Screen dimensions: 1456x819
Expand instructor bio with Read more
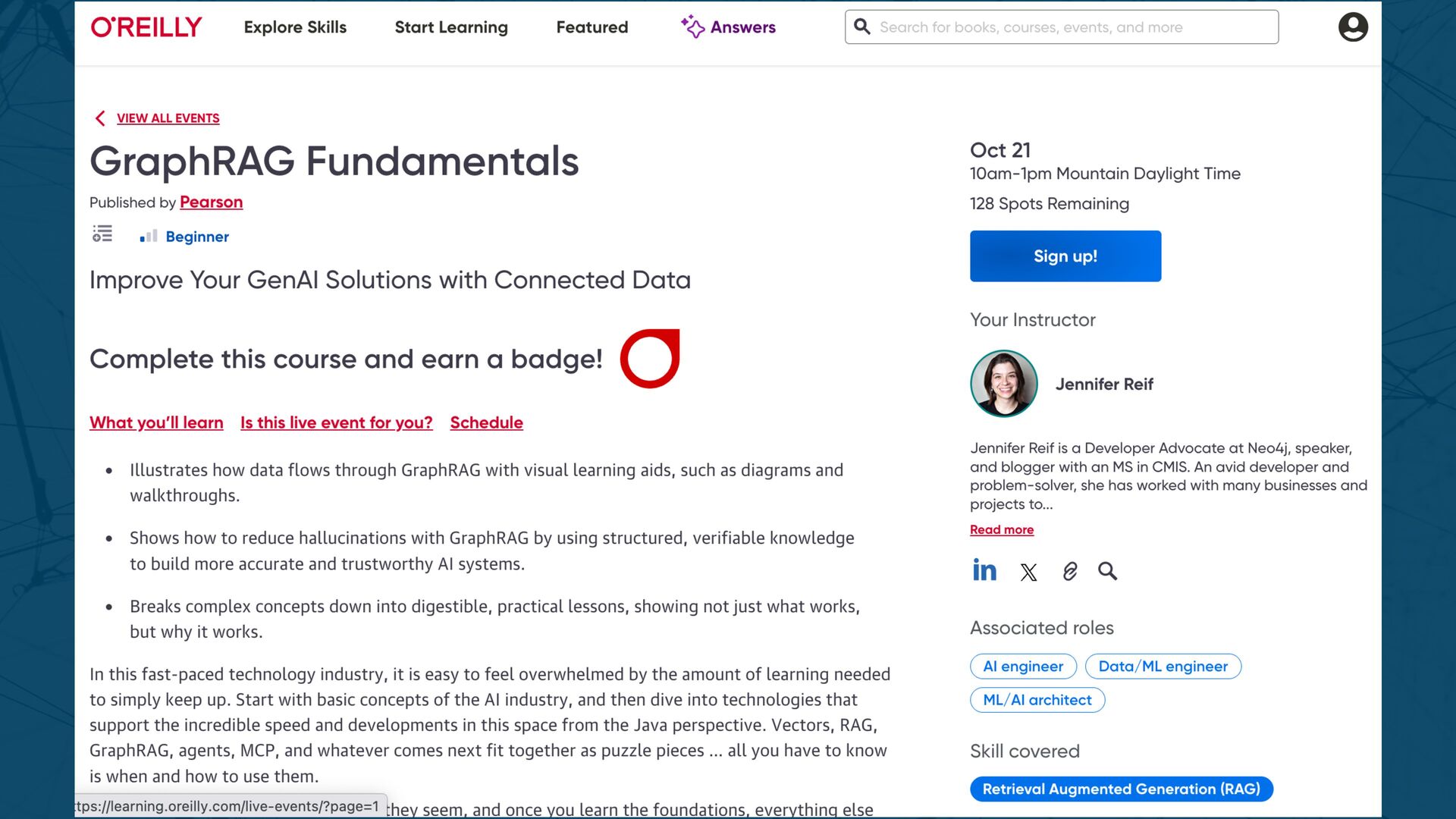click(1002, 530)
